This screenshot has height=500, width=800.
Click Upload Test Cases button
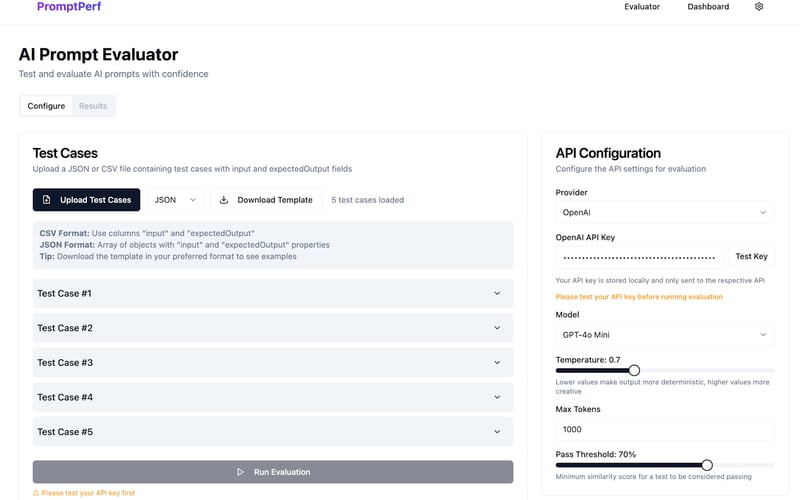point(86,200)
